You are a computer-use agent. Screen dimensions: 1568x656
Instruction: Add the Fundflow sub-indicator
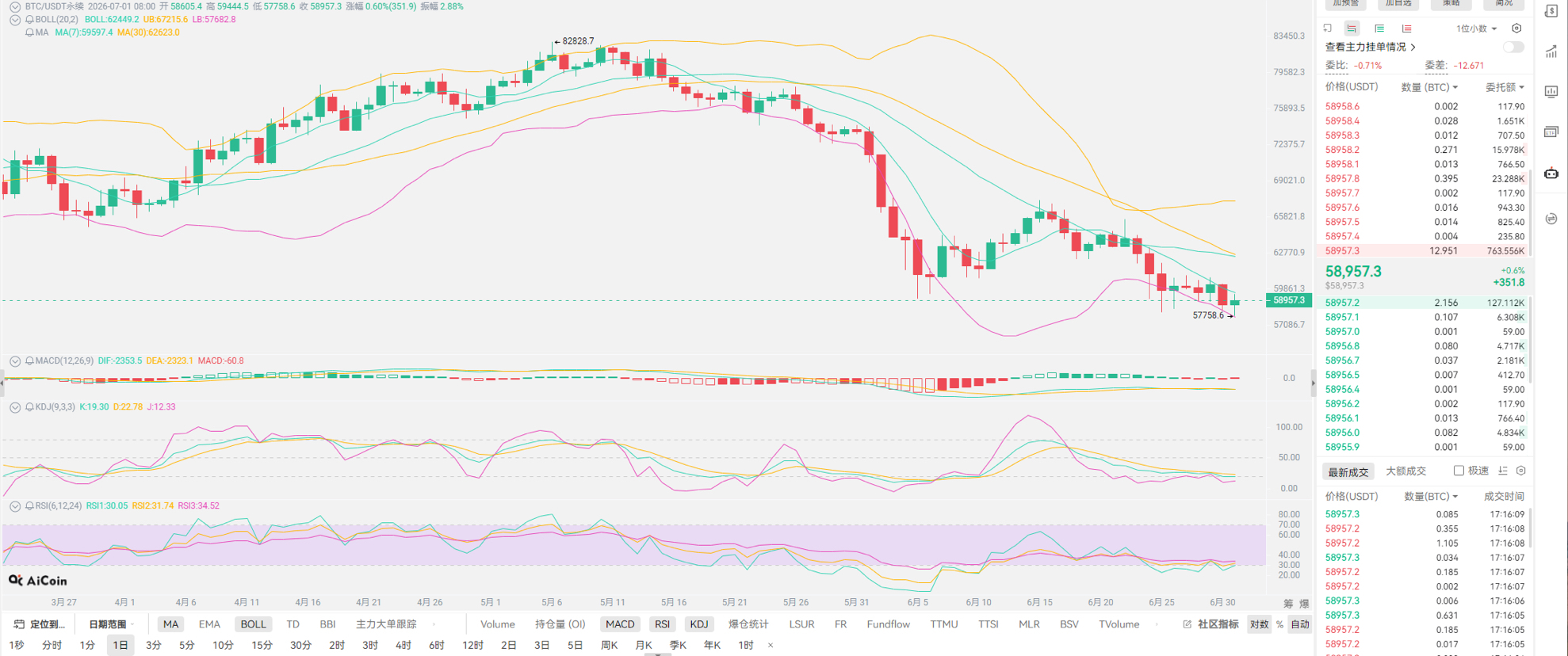[x=888, y=624]
